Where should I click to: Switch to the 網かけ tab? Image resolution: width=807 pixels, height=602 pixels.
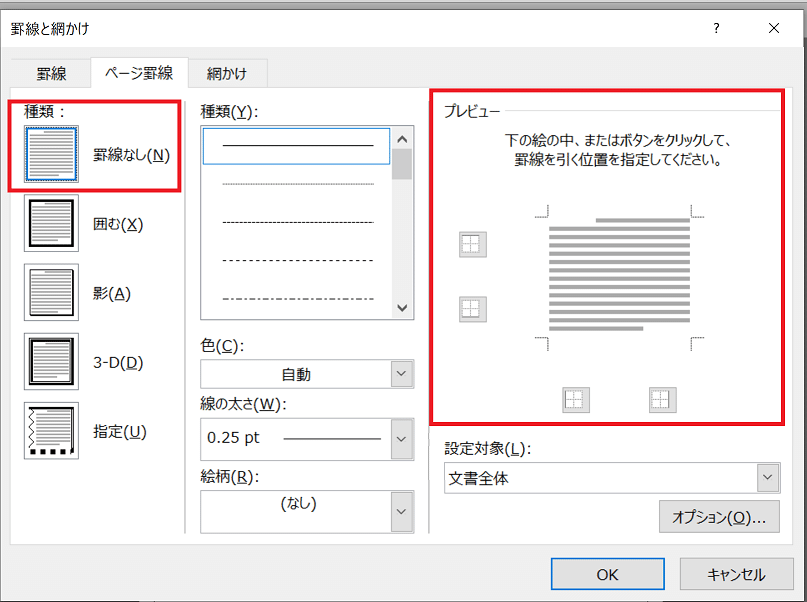[x=227, y=73]
